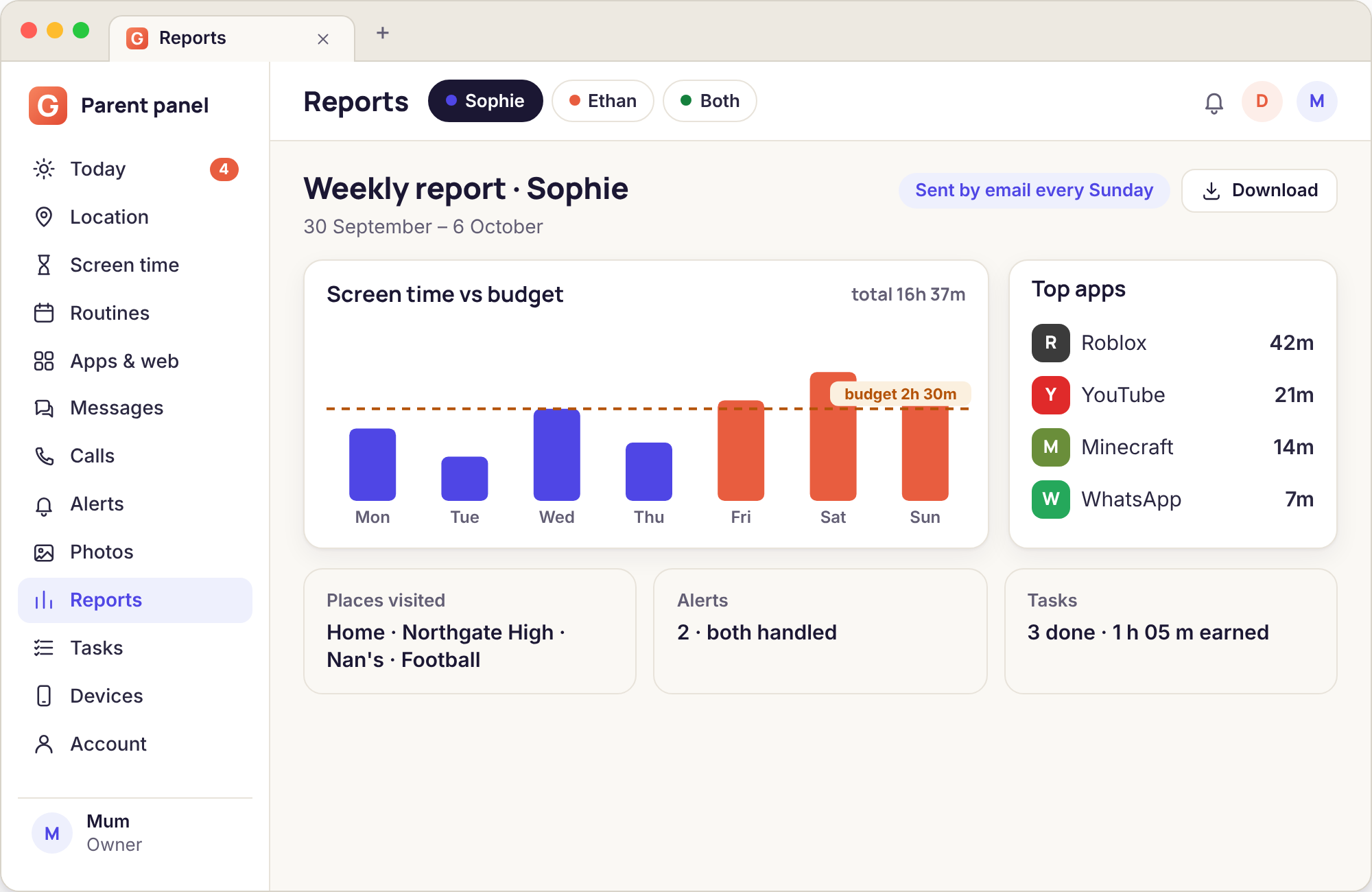
Task: Open Screen time page
Action: click(135, 265)
